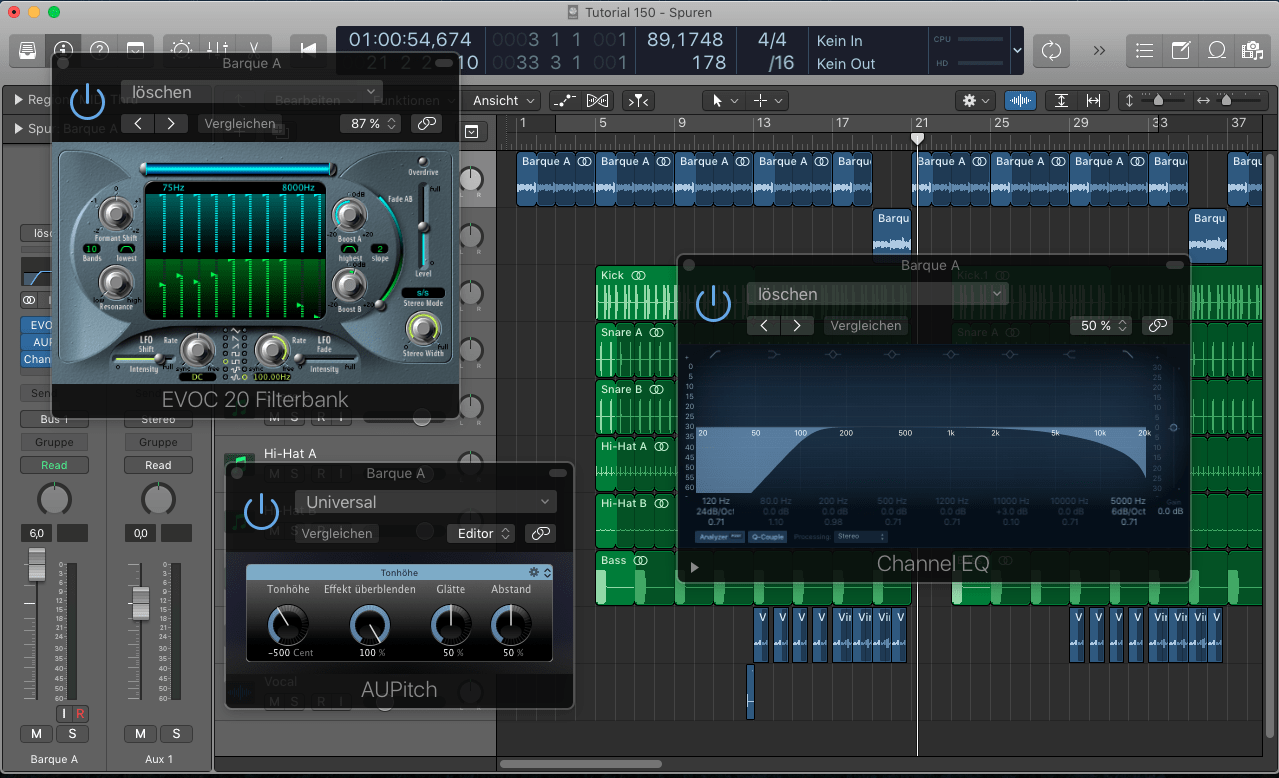Open Channel EQ löschen preset dropdown

pos(876,294)
